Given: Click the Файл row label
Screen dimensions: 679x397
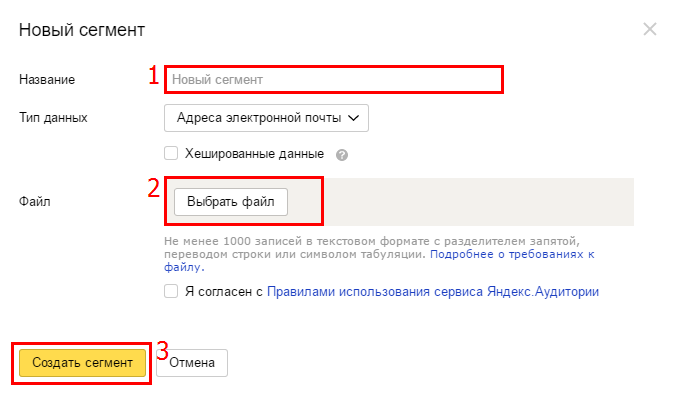Looking at the screenshot, I should tap(35, 201).
